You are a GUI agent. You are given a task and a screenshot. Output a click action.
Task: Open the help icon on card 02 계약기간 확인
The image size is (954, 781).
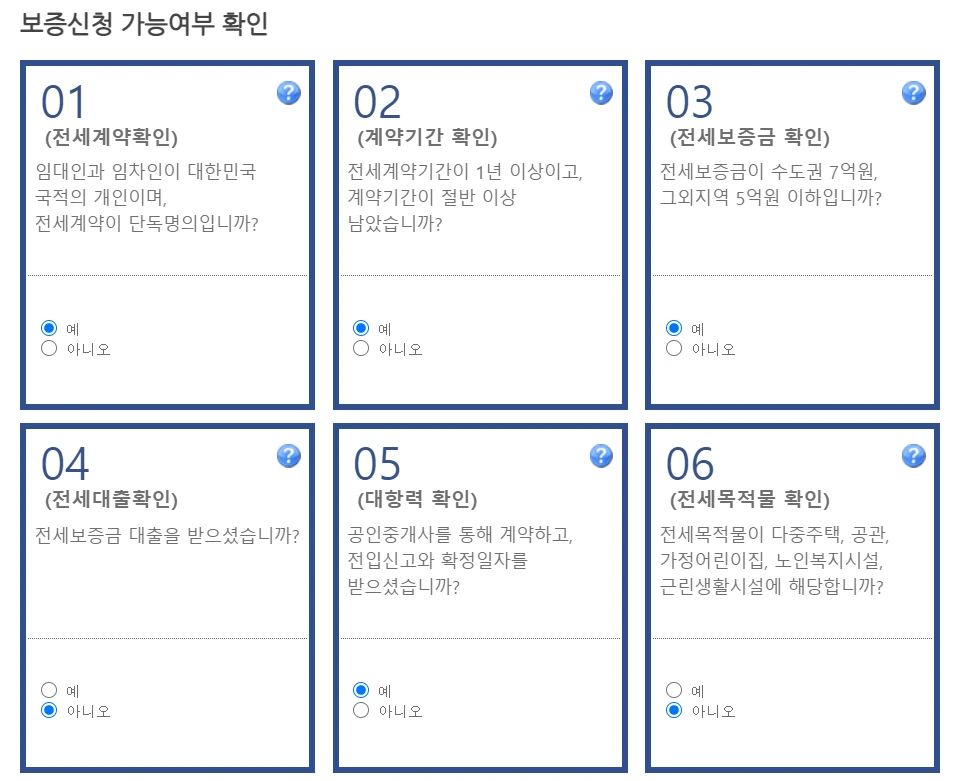click(600, 92)
